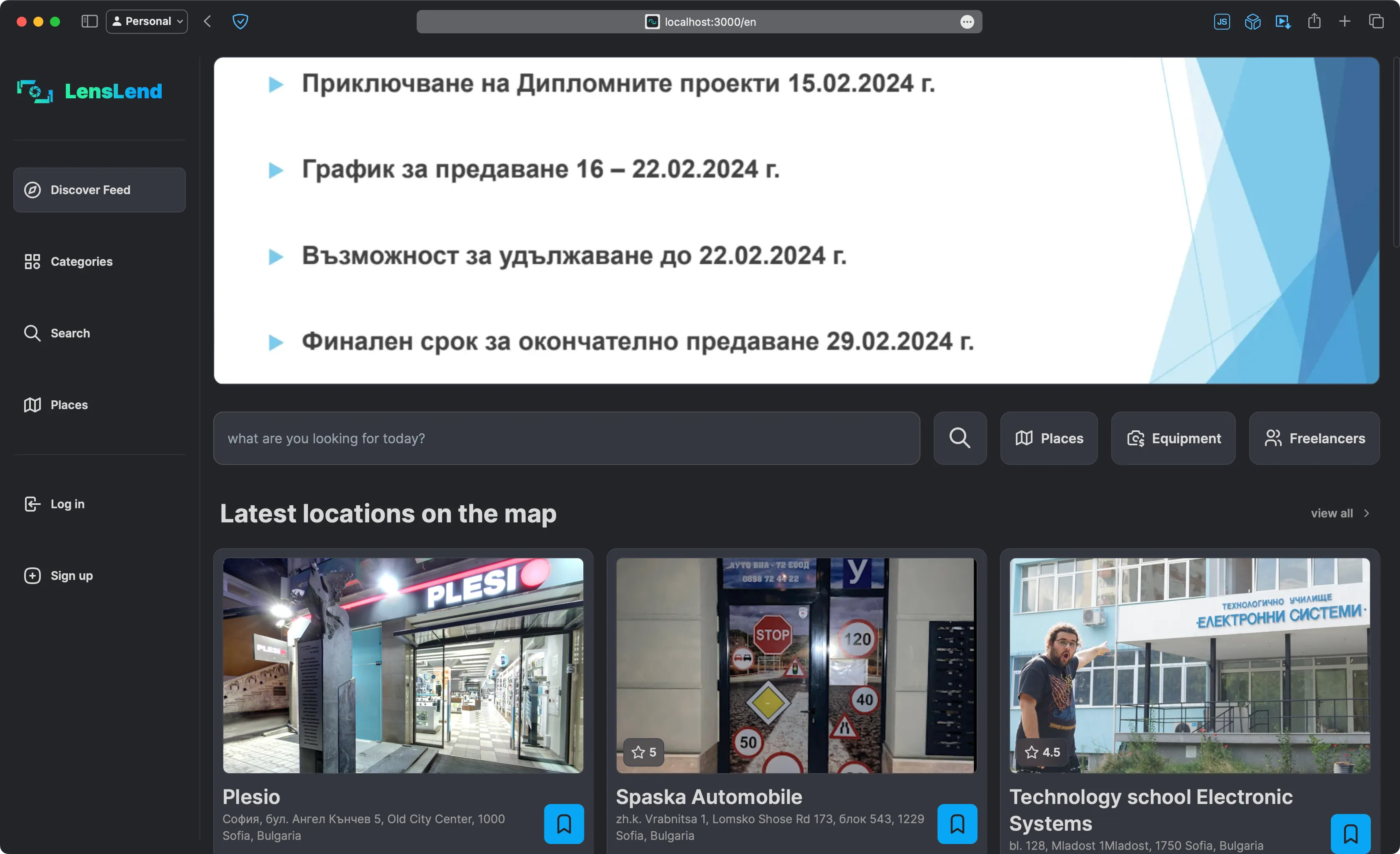Click the Spaska Automobile address text
This screenshot has width=1400, height=854.
770,827
